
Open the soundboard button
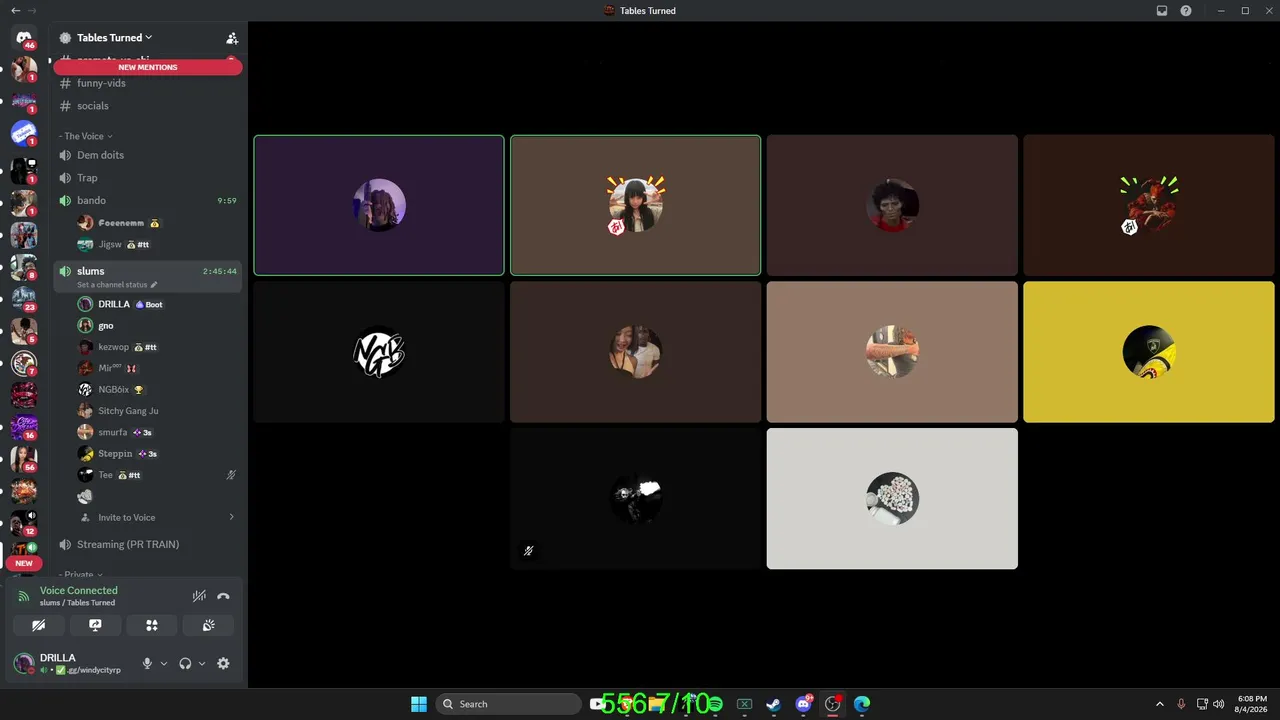tap(208, 625)
